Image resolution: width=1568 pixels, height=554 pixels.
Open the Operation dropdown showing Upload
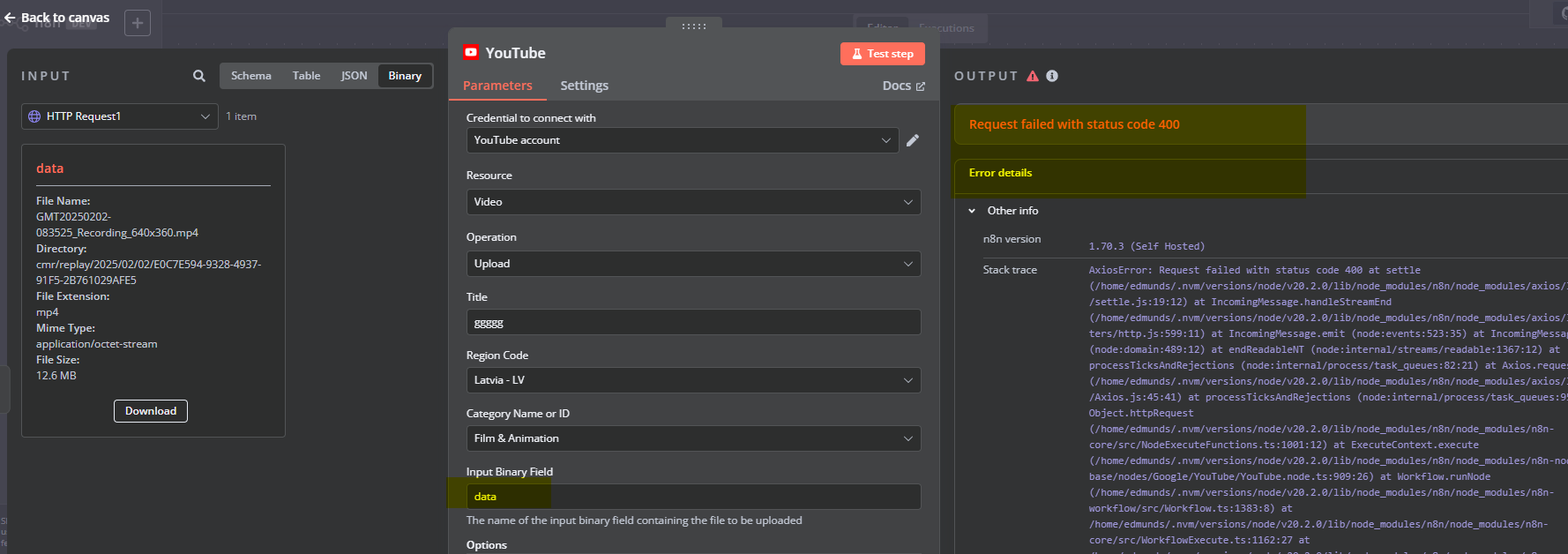(x=694, y=264)
